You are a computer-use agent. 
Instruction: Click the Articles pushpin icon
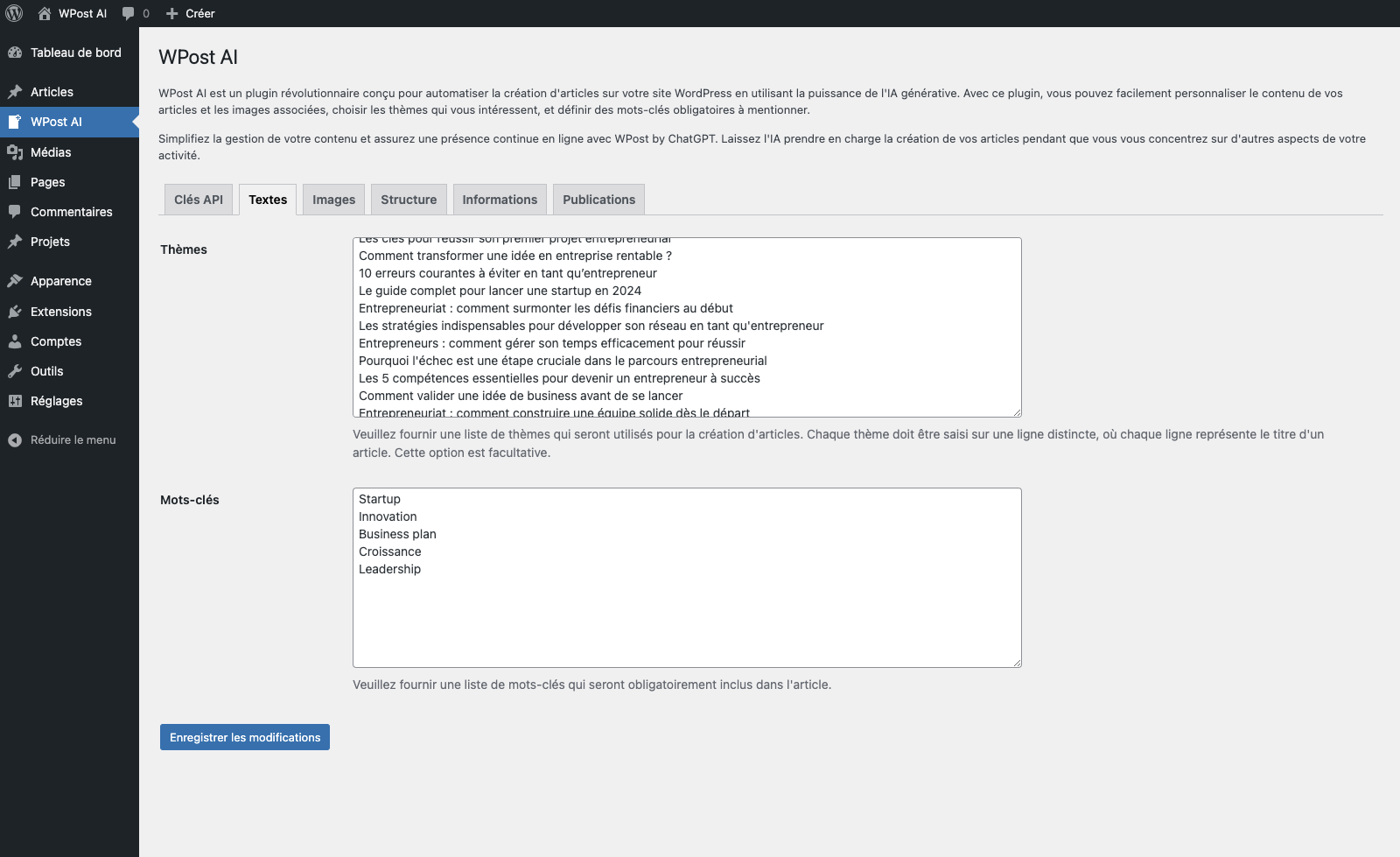(15, 92)
